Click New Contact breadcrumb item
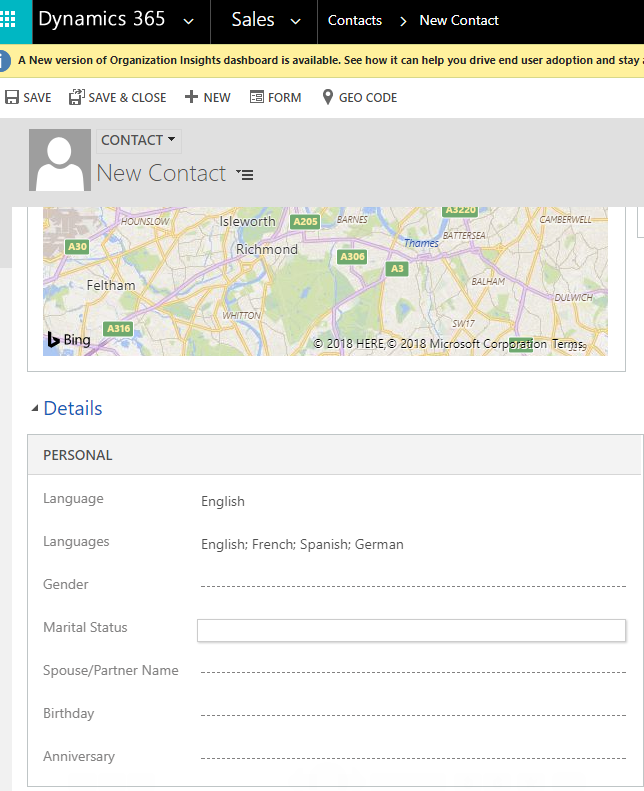 tap(459, 21)
